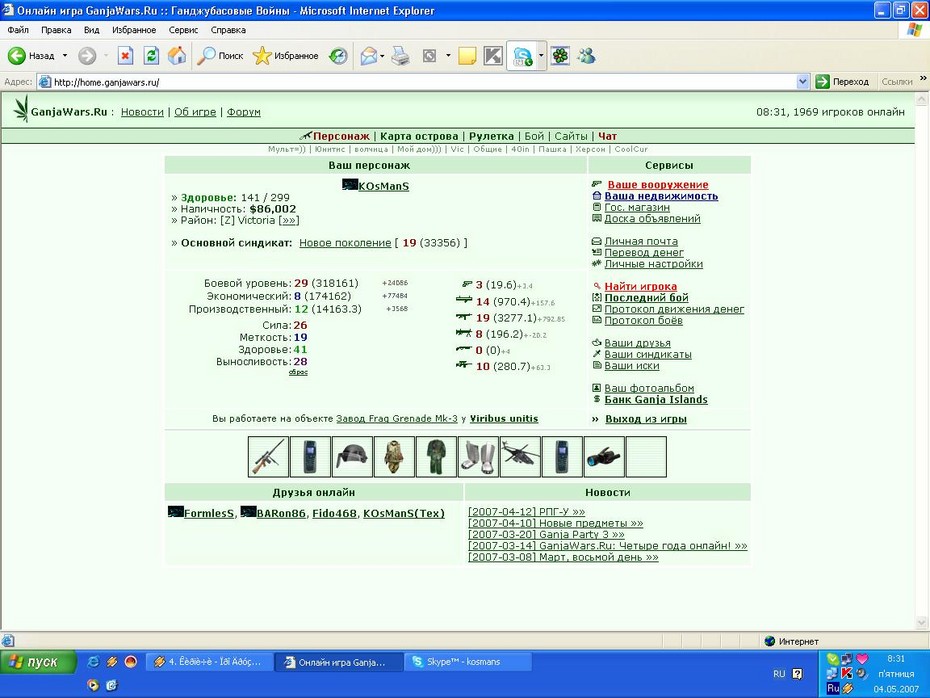The height and width of the screenshot is (698, 930).
Task: Open syndicate Новое поколение link
Action: [x=345, y=243]
